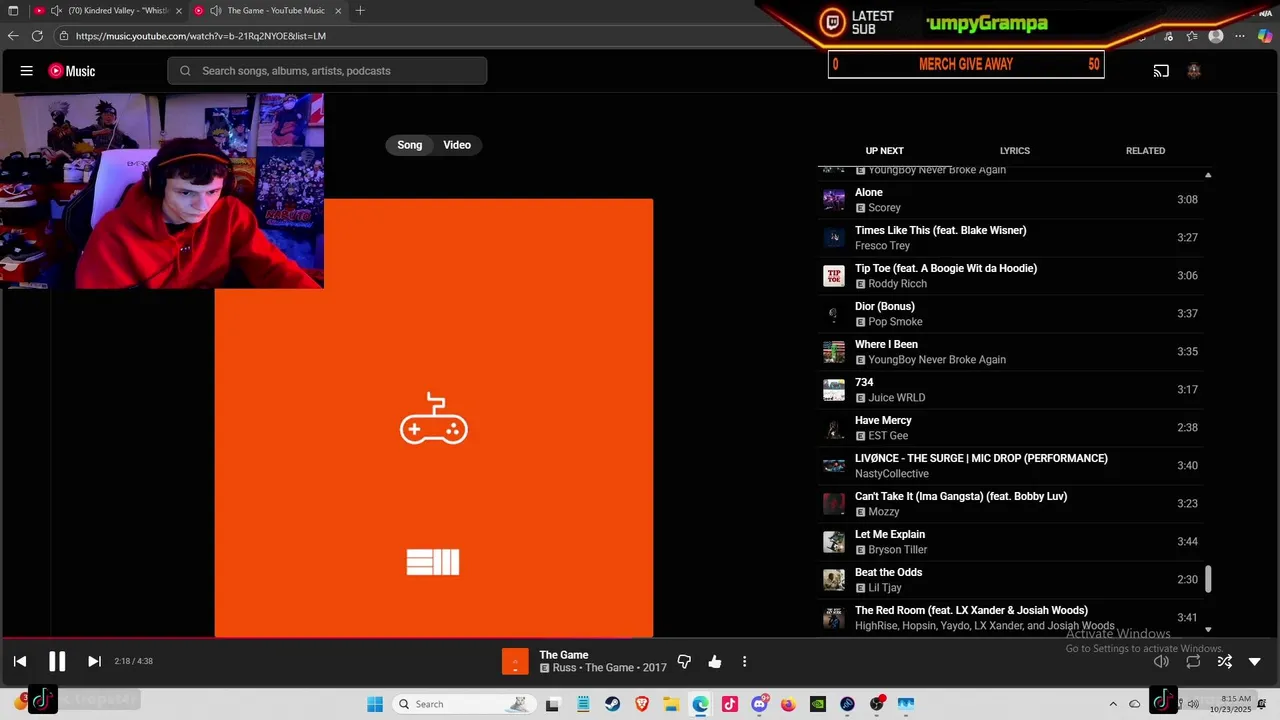Play LIVØNCE - THE SURGE queue item
This screenshot has height=720, width=1280.
[x=1010, y=466]
